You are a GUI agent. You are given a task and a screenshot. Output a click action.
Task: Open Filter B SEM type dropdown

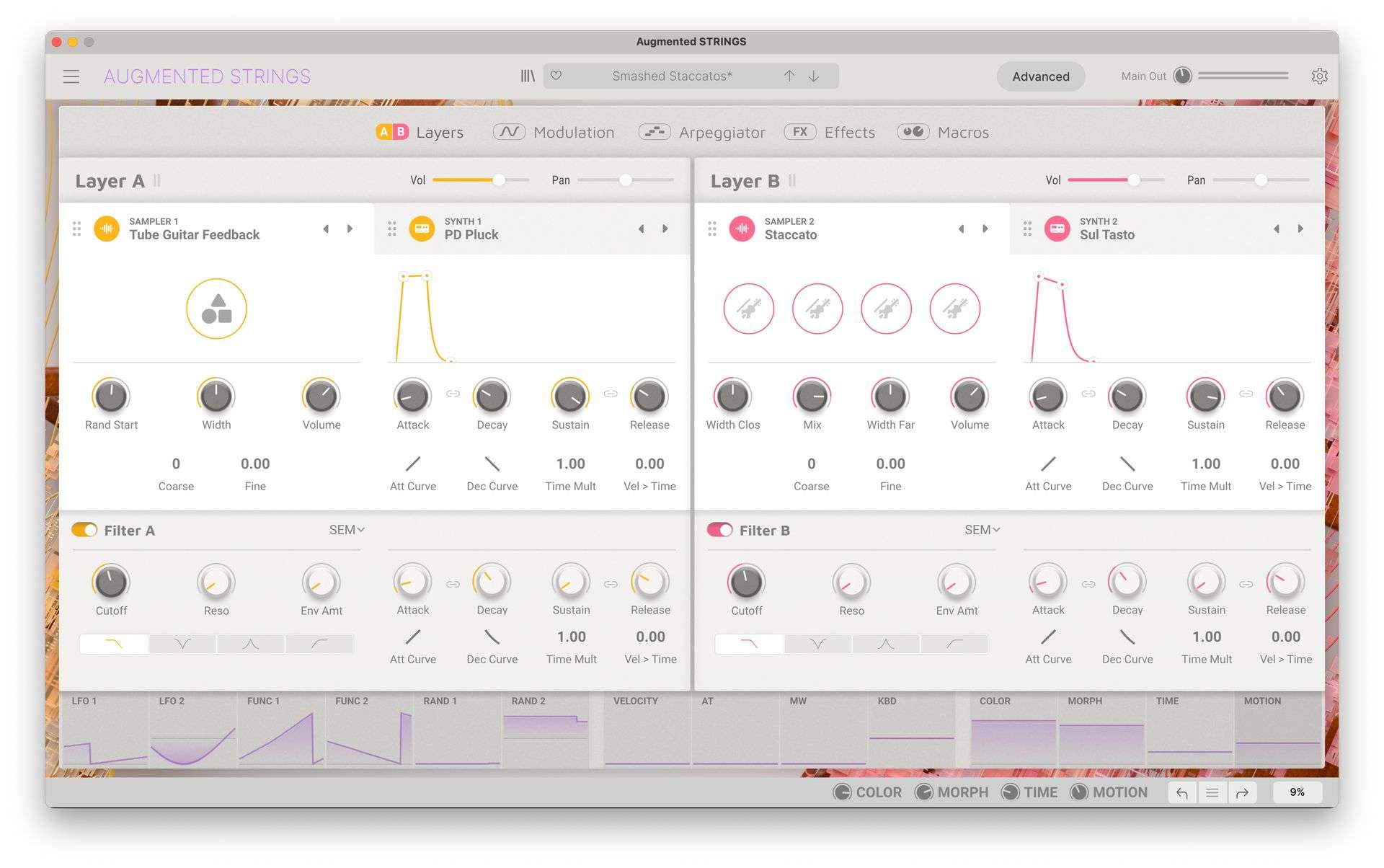pyautogui.click(x=982, y=530)
